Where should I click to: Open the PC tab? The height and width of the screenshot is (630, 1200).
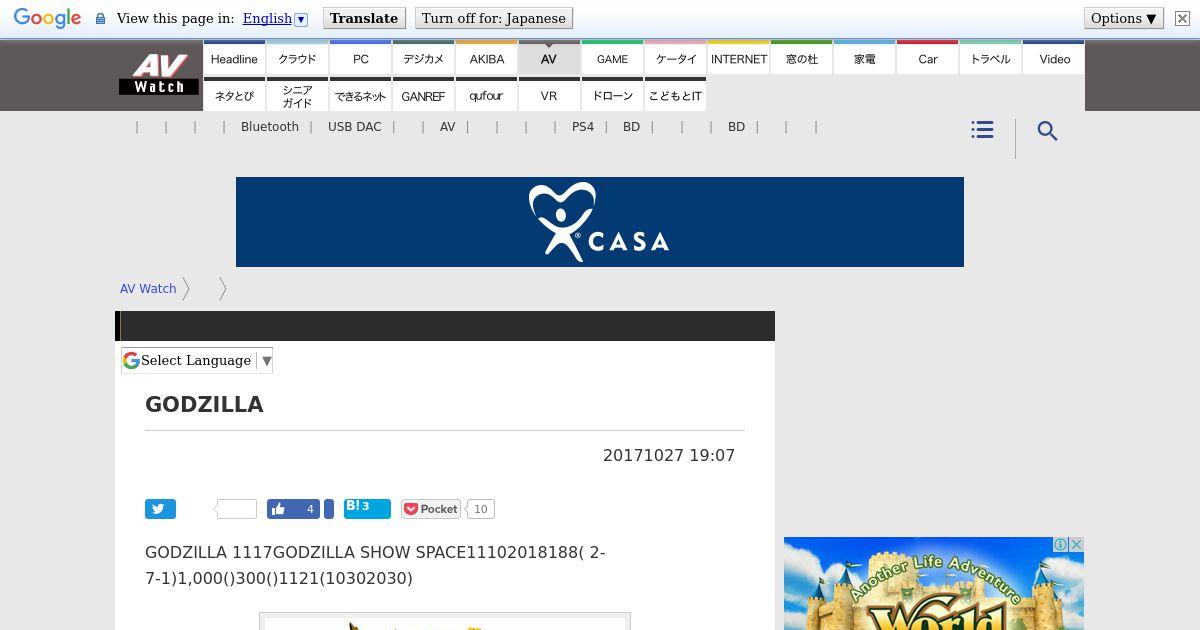pos(360,58)
